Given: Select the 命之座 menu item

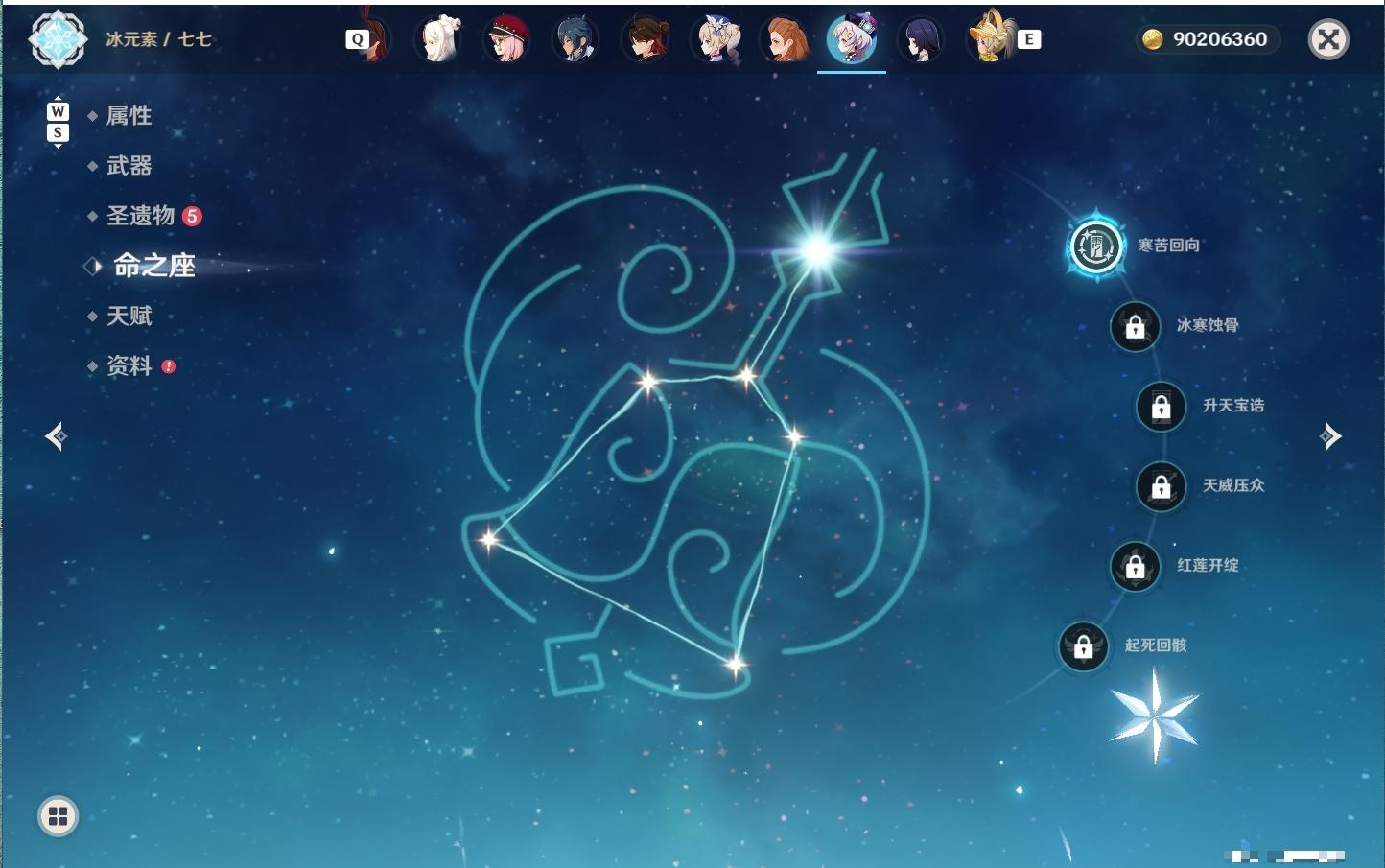Looking at the screenshot, I should (154, 266).
